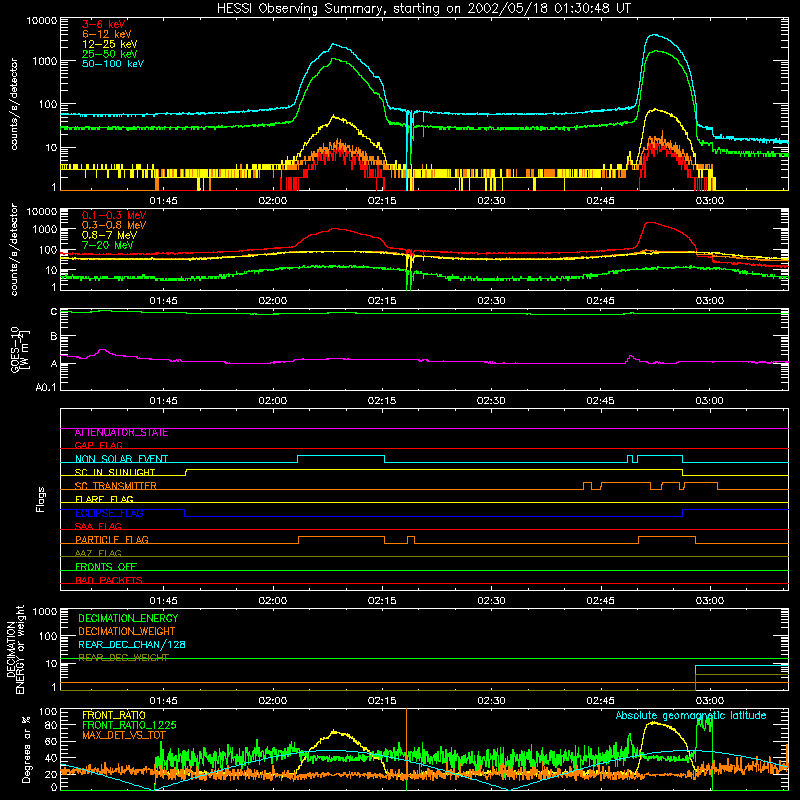Click the Degrees or % axis title
Screen dimensions: 800x800
pyautogui.click(x=26, y=749)
